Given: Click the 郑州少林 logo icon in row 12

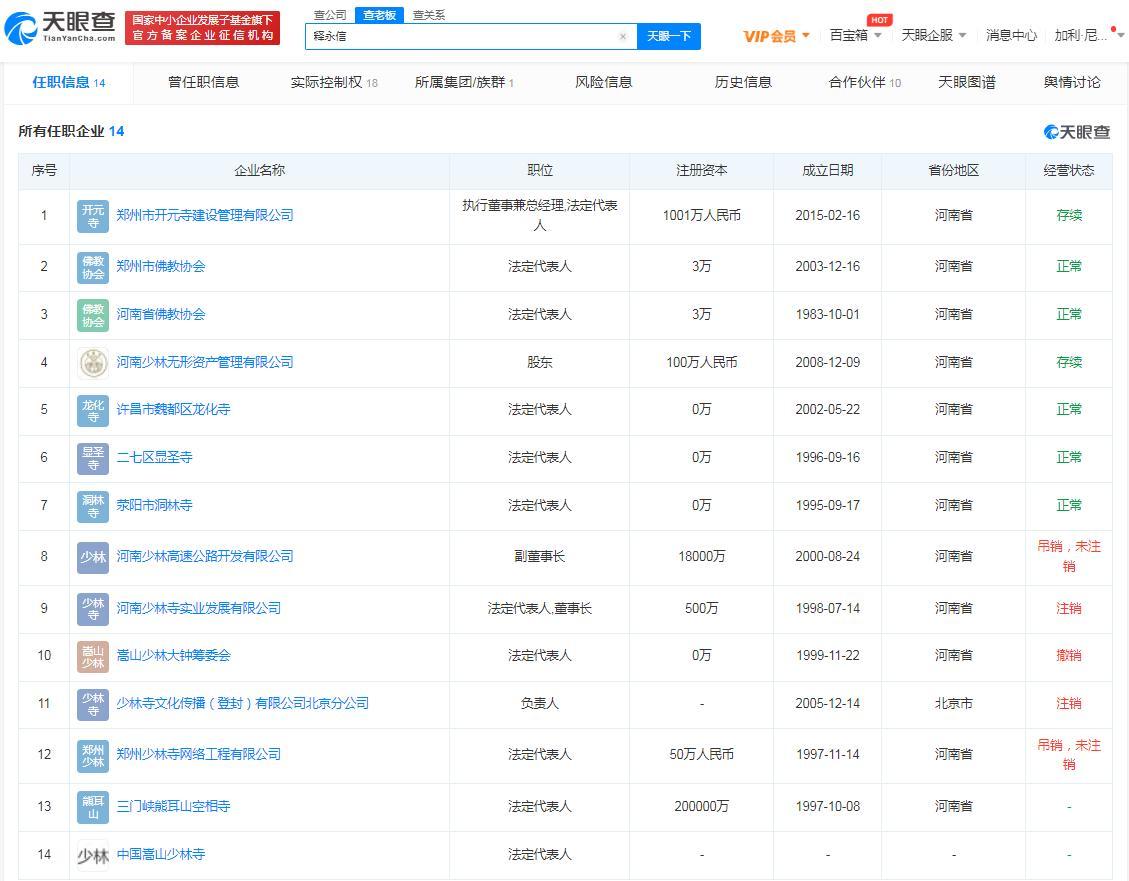Looking at the screenshot, I should 93,755.
